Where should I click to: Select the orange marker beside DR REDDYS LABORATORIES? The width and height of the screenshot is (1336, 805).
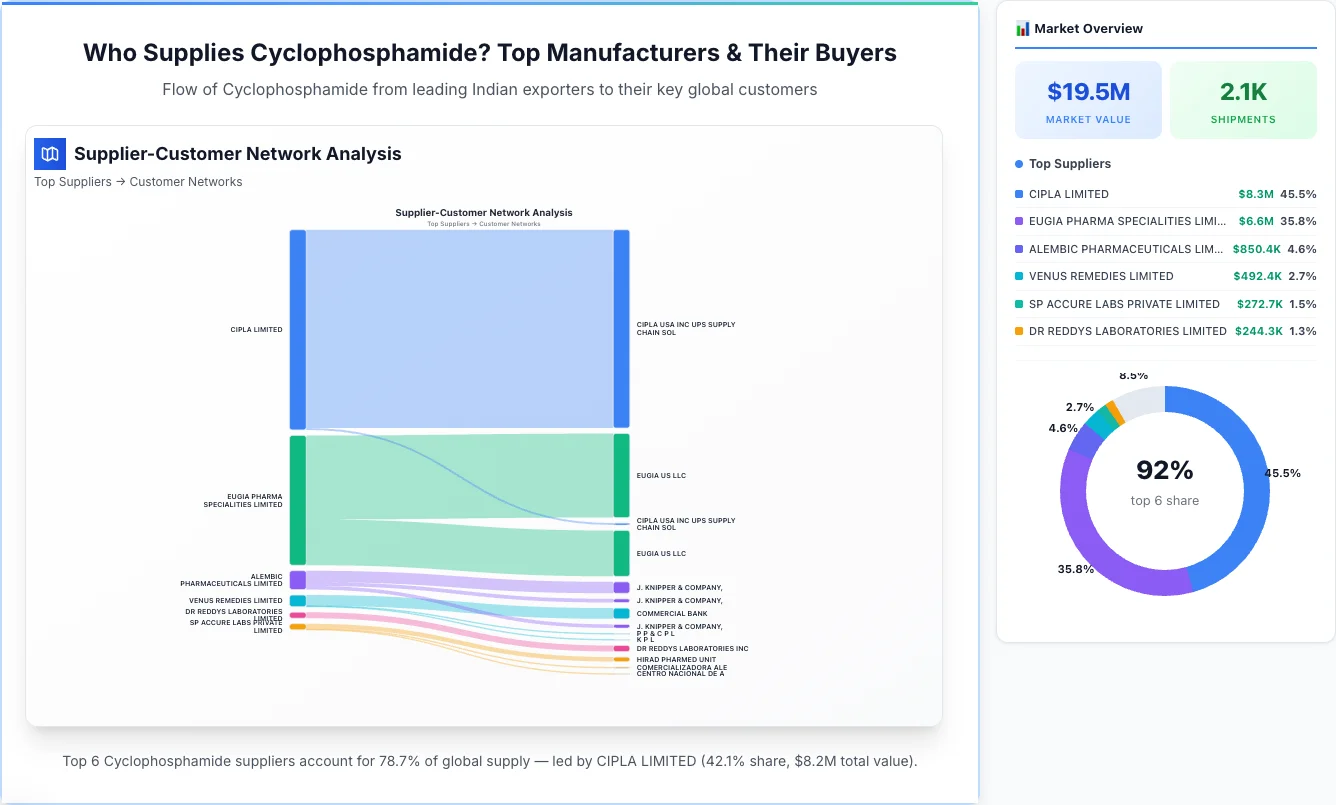coord(1017,331)
